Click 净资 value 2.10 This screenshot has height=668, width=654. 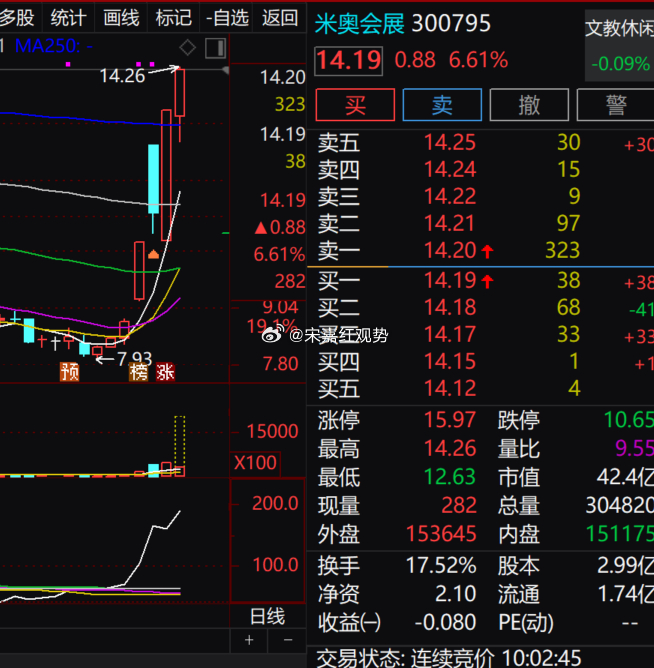coord(455,594)
